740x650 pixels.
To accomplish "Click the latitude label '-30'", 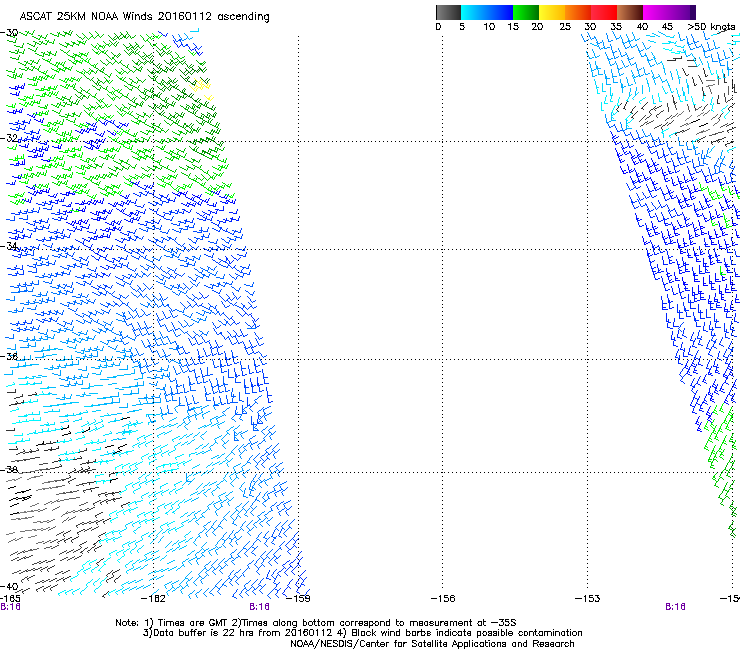I will pyautogui.click(x=9, y=33).
